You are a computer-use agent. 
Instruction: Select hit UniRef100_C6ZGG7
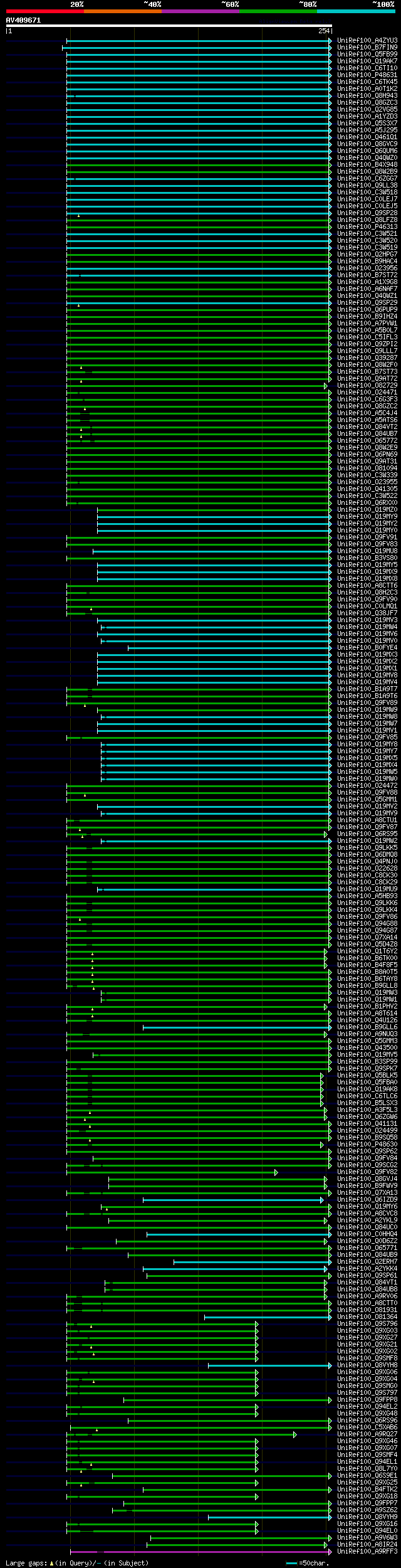[367, 178]
